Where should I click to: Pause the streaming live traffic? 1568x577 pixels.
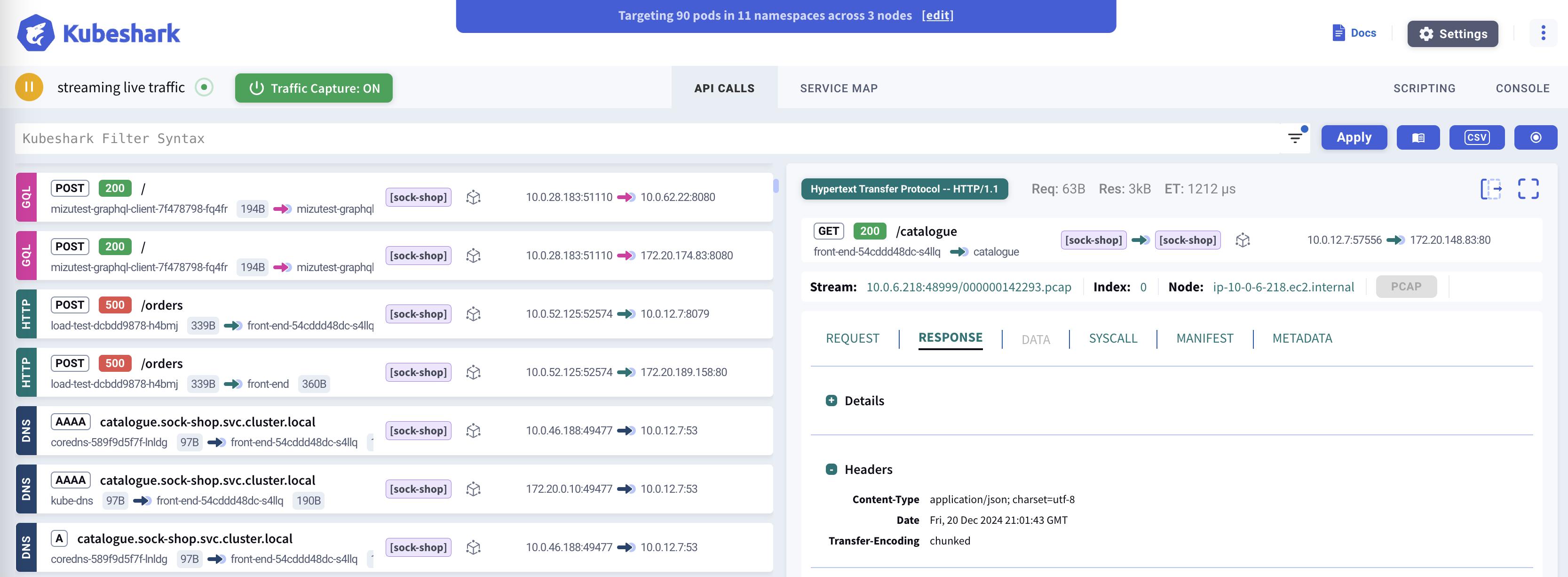(x=29, y=87)
